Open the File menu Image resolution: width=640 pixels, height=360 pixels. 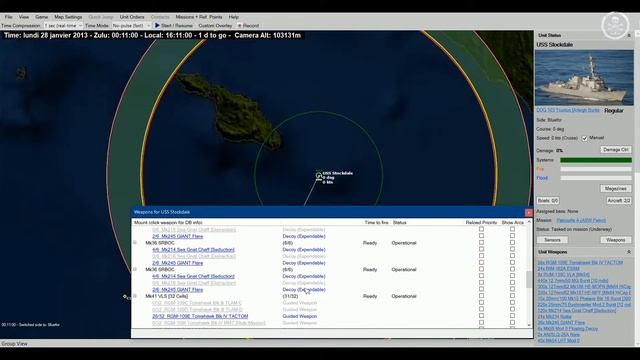(x=8, y=17)
